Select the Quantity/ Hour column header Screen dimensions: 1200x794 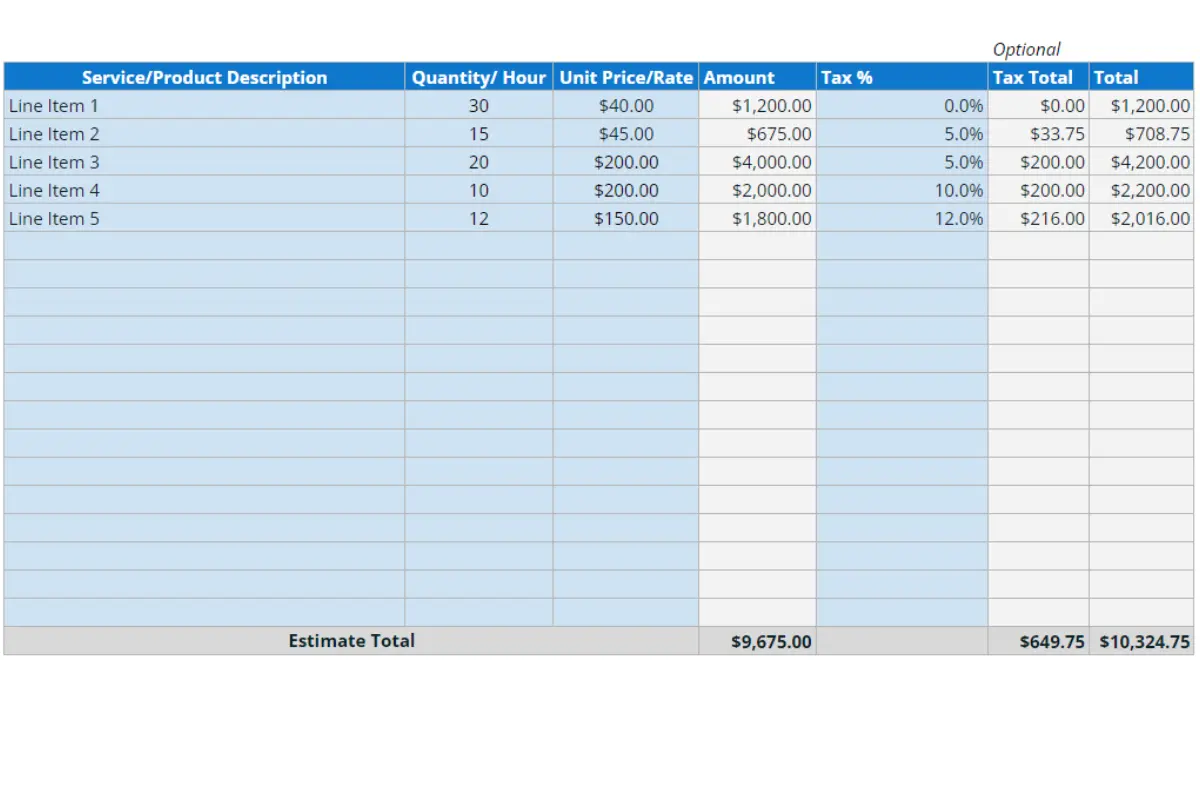tap(479, 77)
